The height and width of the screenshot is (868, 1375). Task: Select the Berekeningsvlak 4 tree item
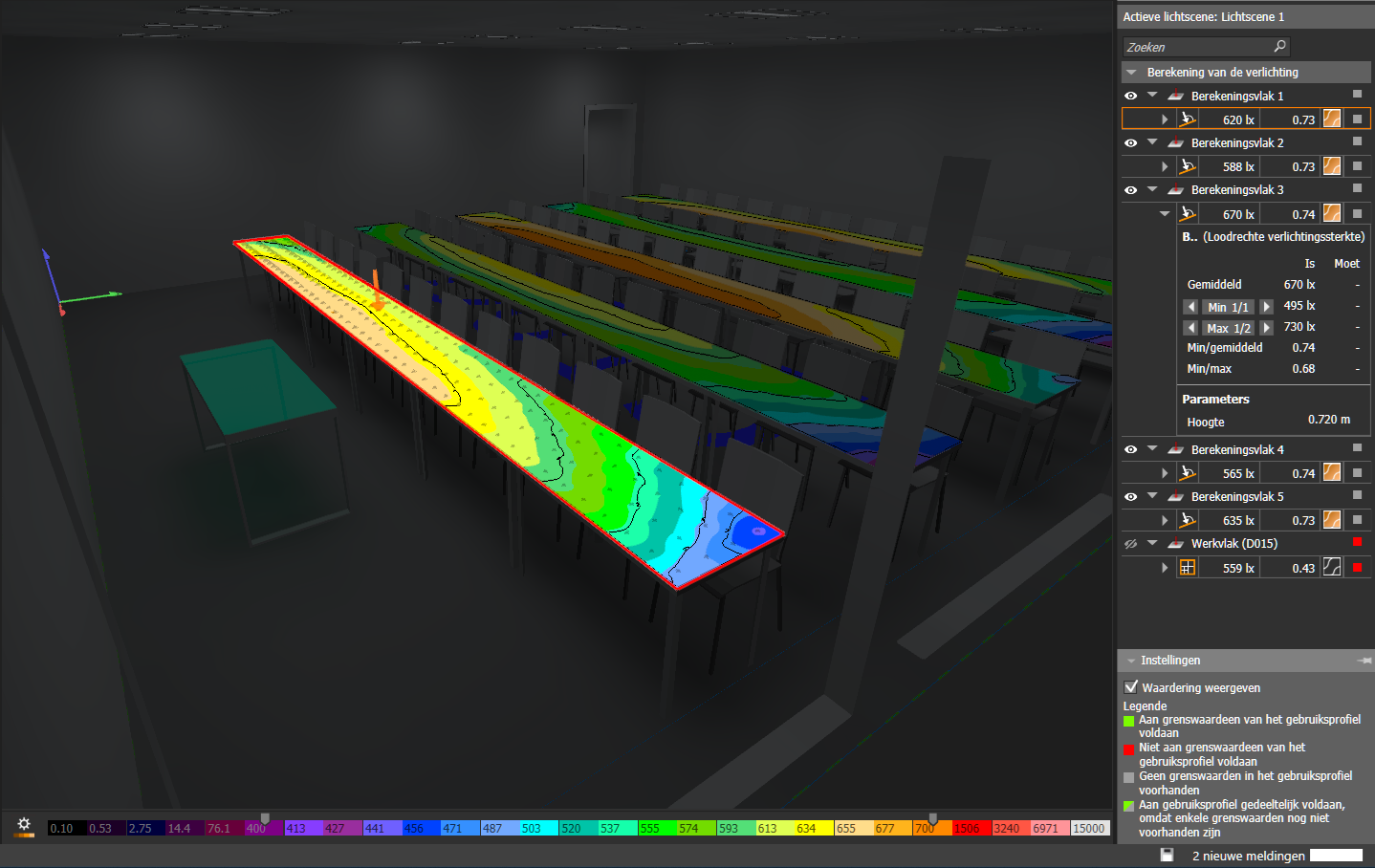pos(1236,449)
